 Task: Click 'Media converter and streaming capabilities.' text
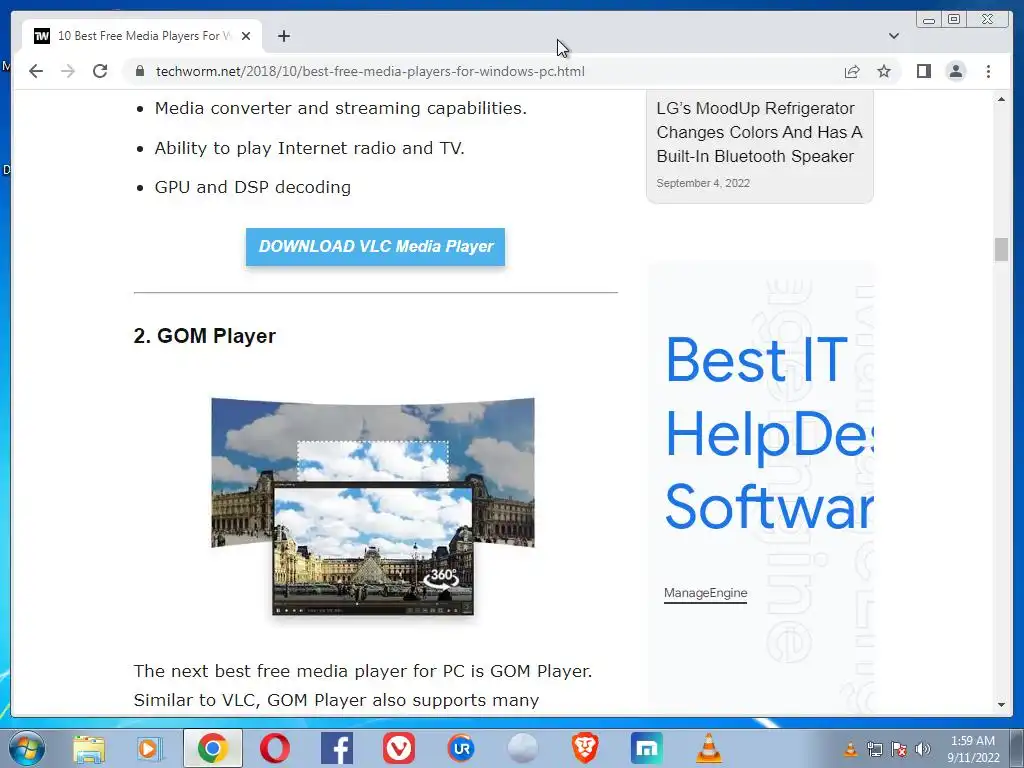click(340, 108)
